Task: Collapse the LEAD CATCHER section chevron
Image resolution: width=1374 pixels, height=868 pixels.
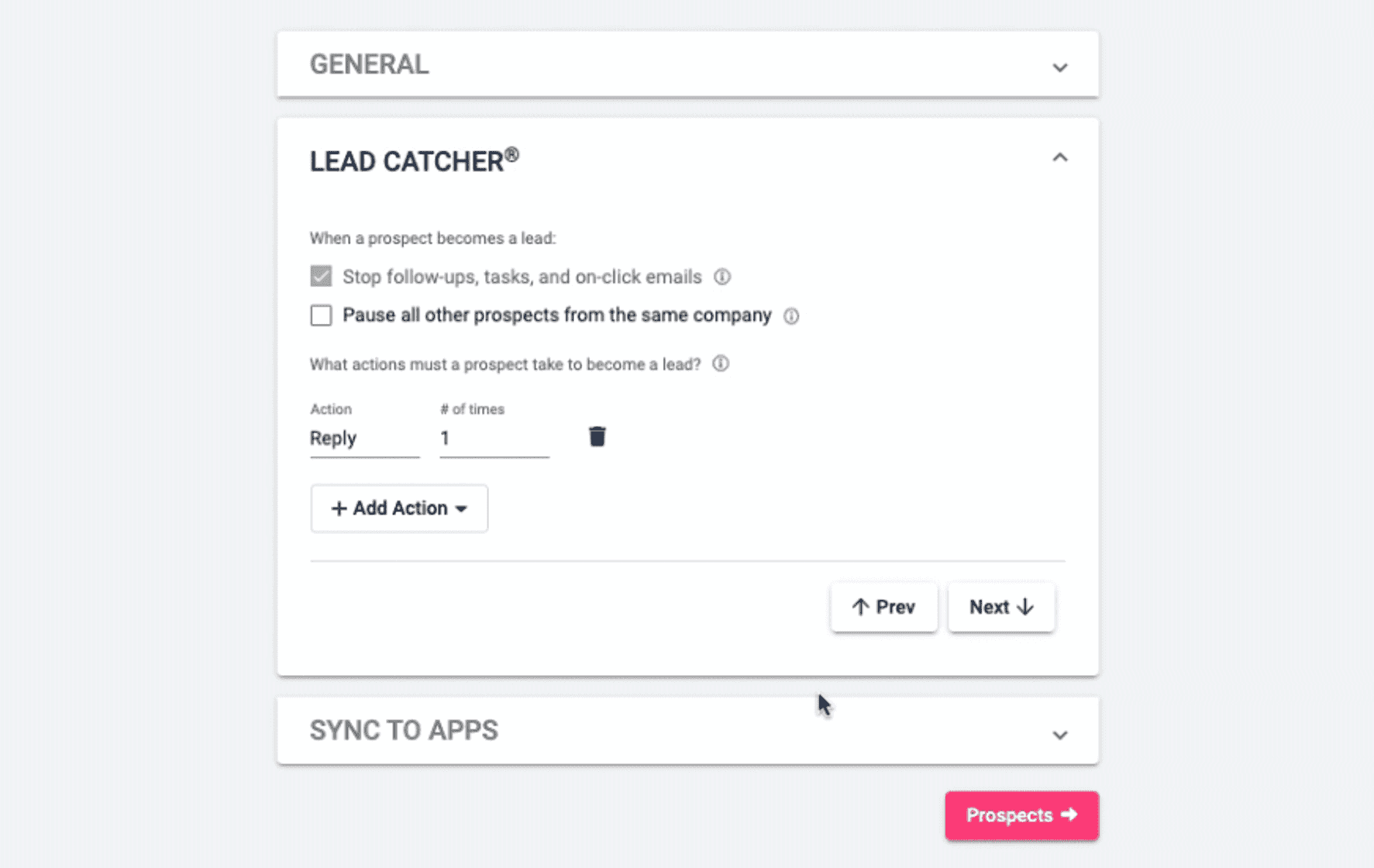Action: [x=1060, y=157]
